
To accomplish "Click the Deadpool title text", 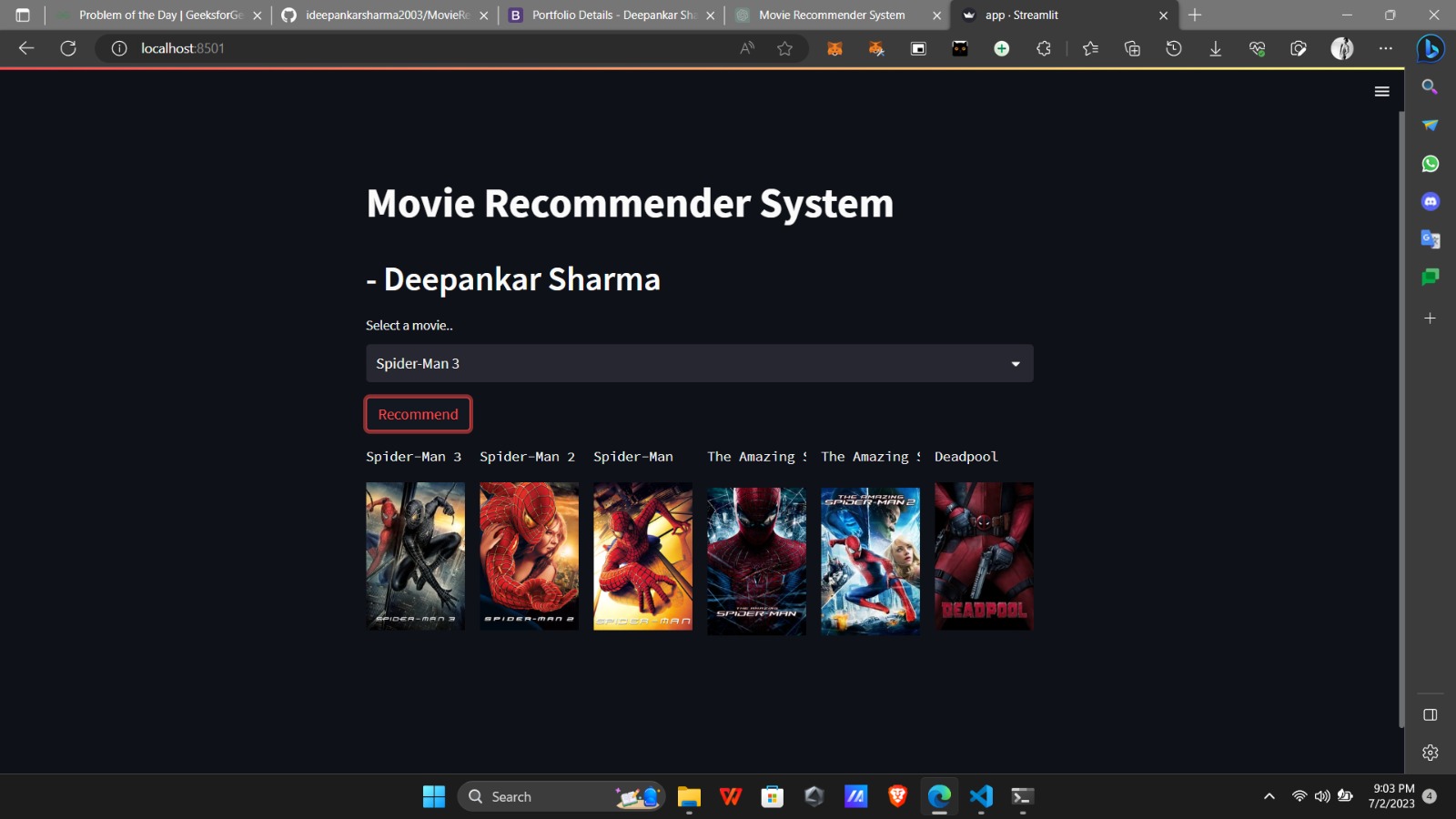I will (x=966, y=457).
